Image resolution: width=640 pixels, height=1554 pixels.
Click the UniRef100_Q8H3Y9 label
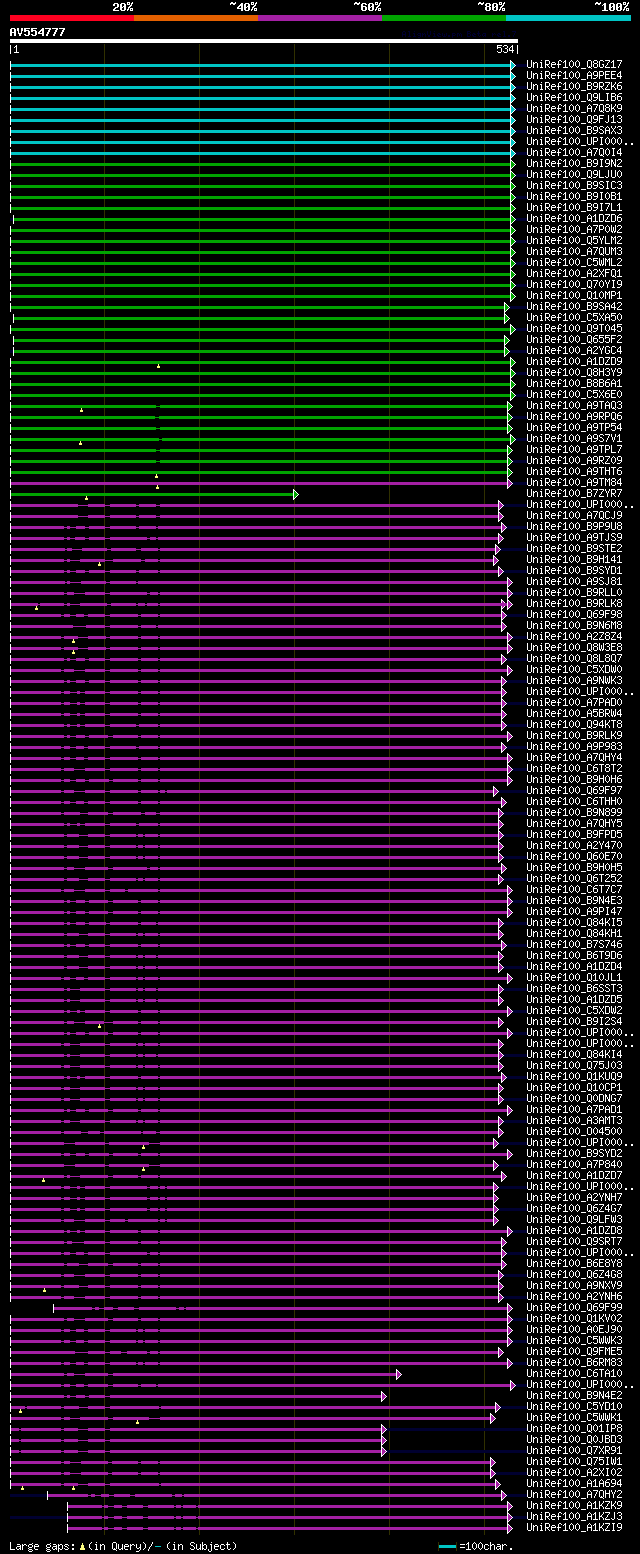click(574, 372)
